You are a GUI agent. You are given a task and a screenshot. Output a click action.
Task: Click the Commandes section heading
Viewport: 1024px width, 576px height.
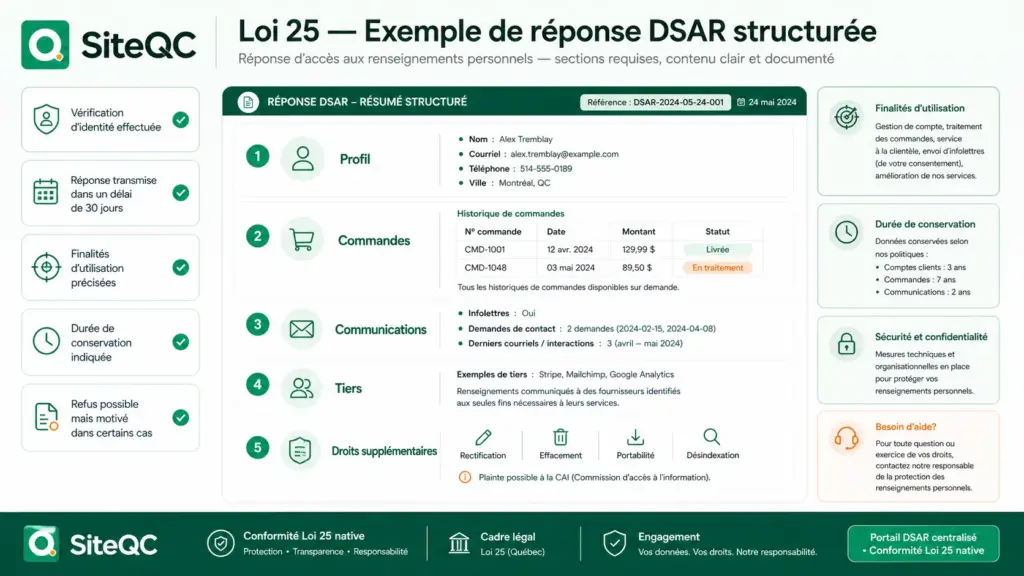coord(374,240)
